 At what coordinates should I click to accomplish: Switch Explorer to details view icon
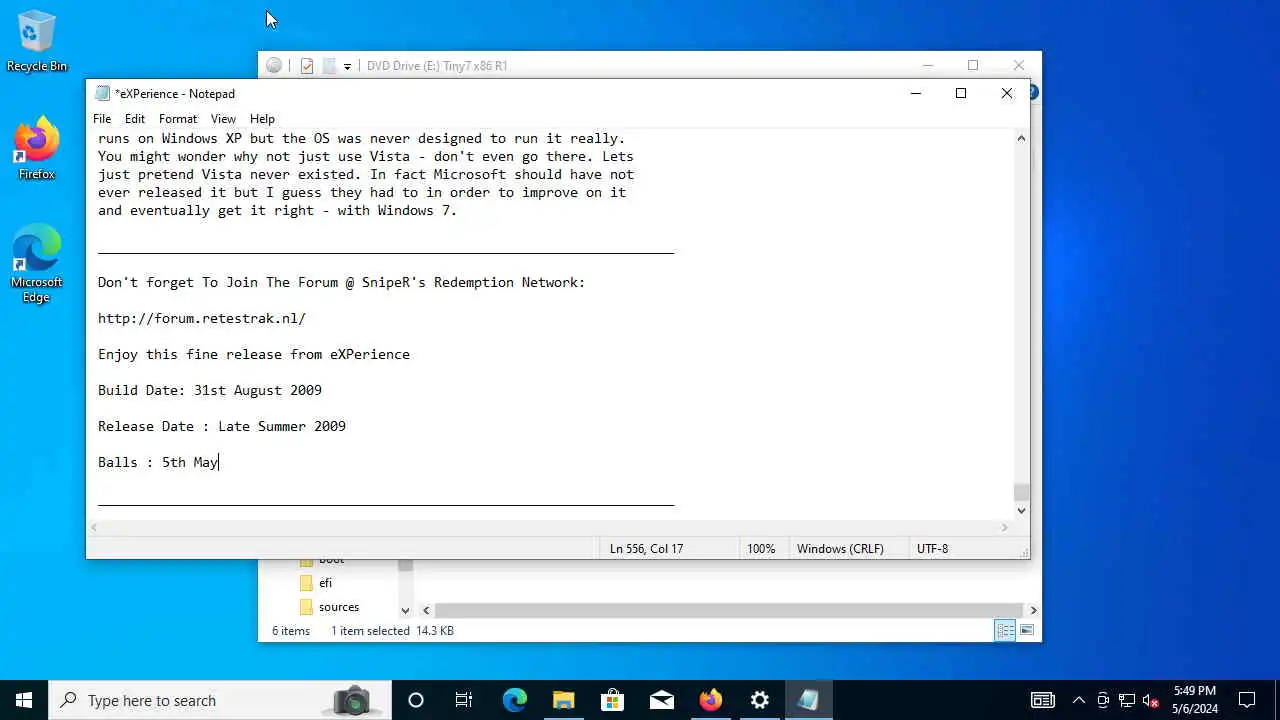point(1005,630)
